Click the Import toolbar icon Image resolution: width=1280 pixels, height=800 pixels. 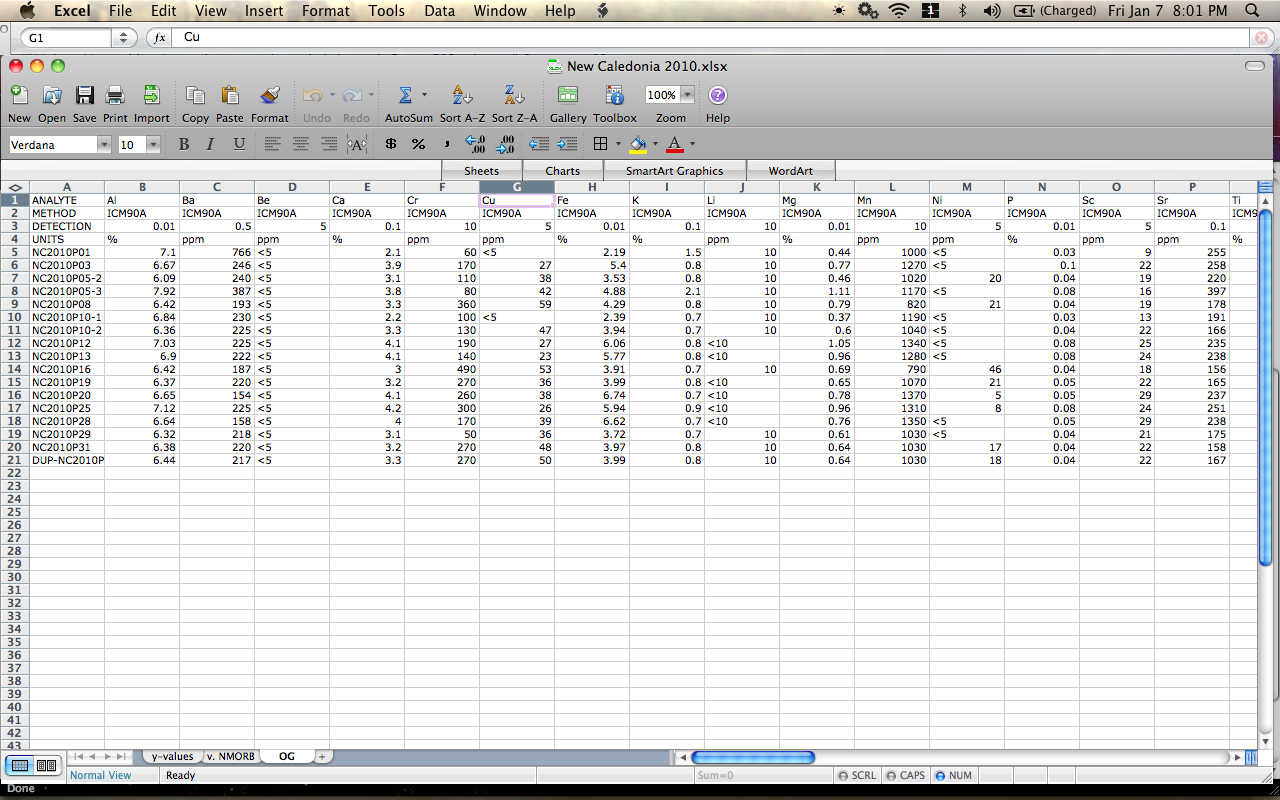(151, 95)
